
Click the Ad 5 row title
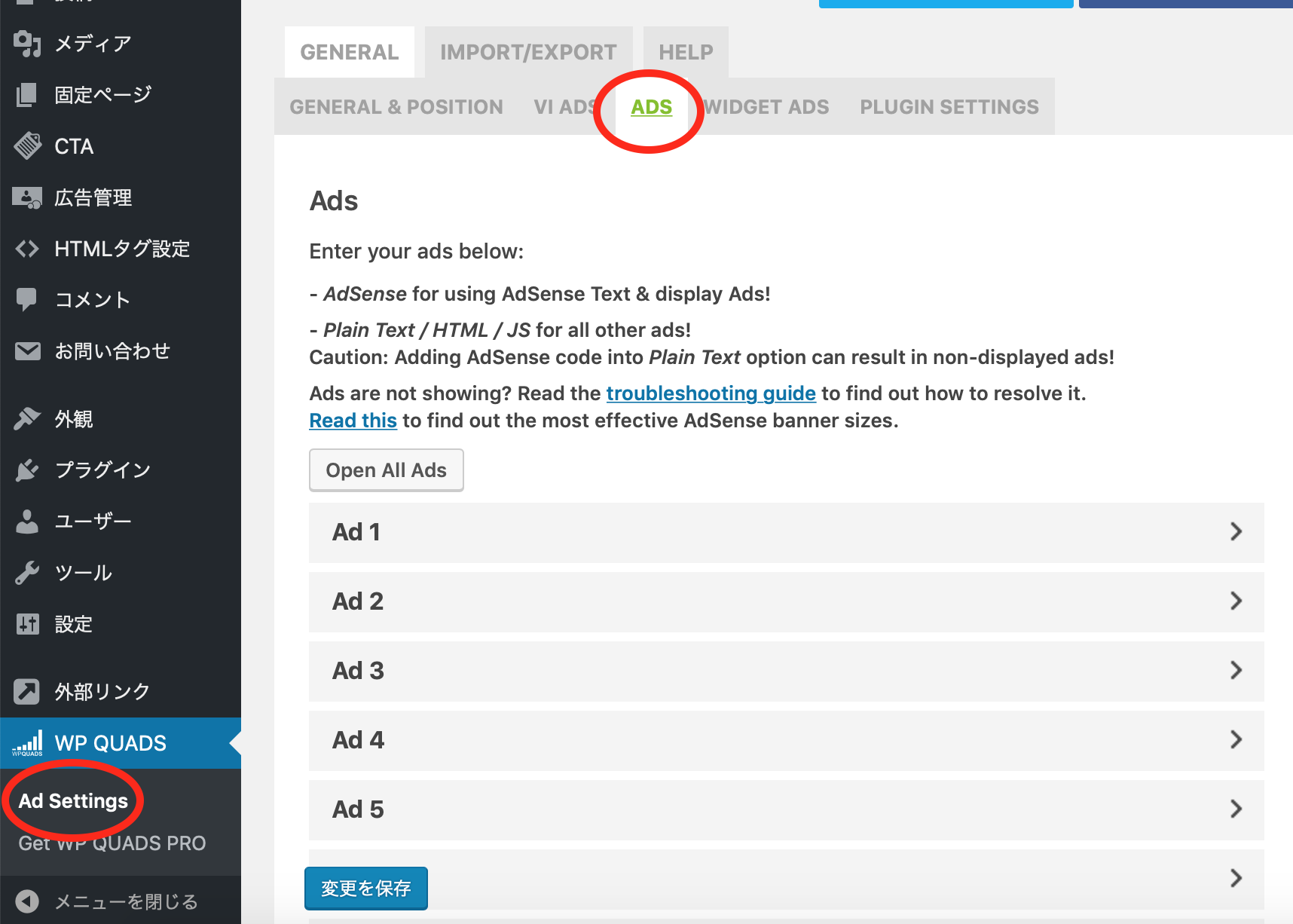click(358, 809)
